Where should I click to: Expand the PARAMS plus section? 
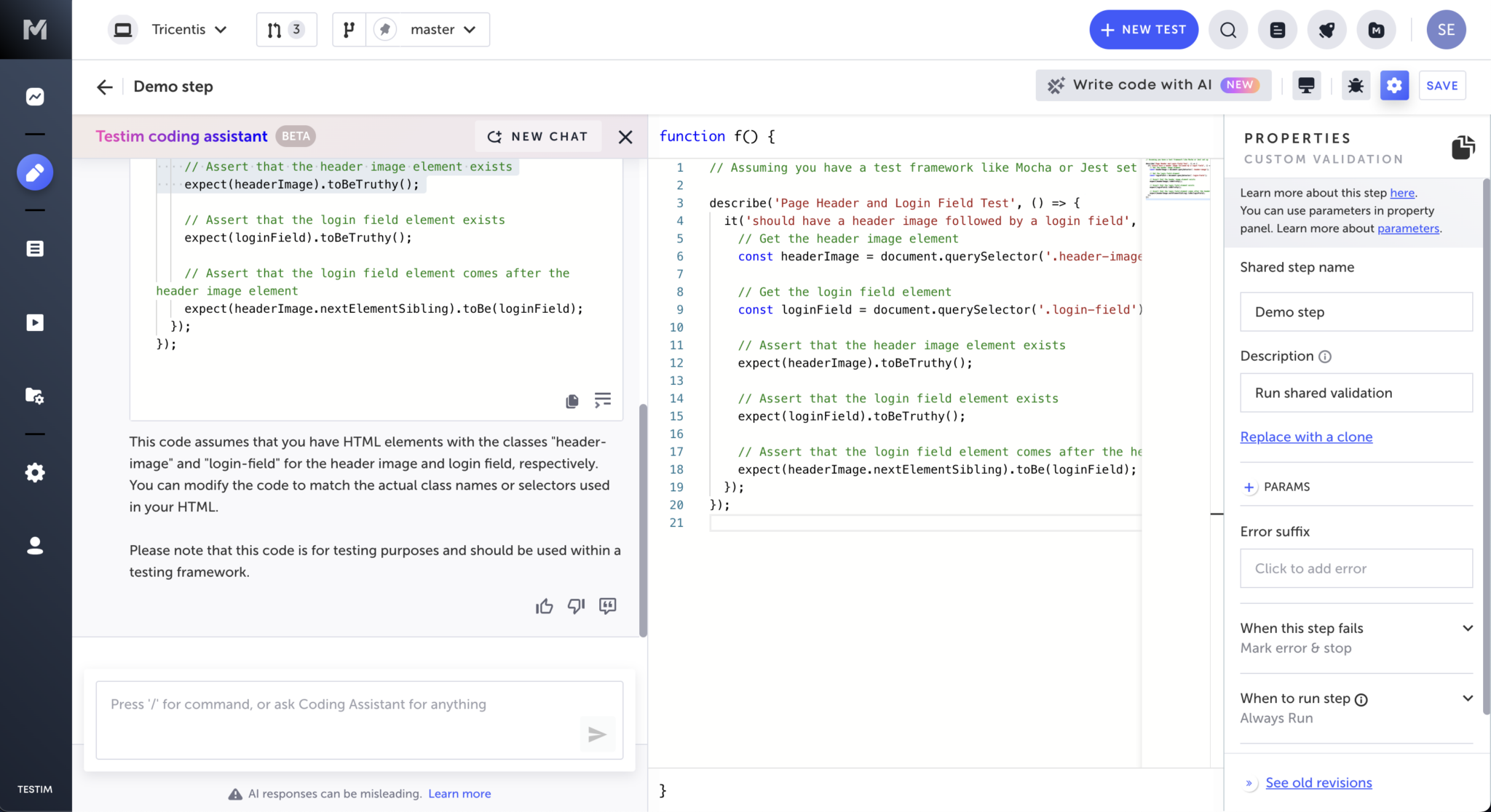(1249, 487)
